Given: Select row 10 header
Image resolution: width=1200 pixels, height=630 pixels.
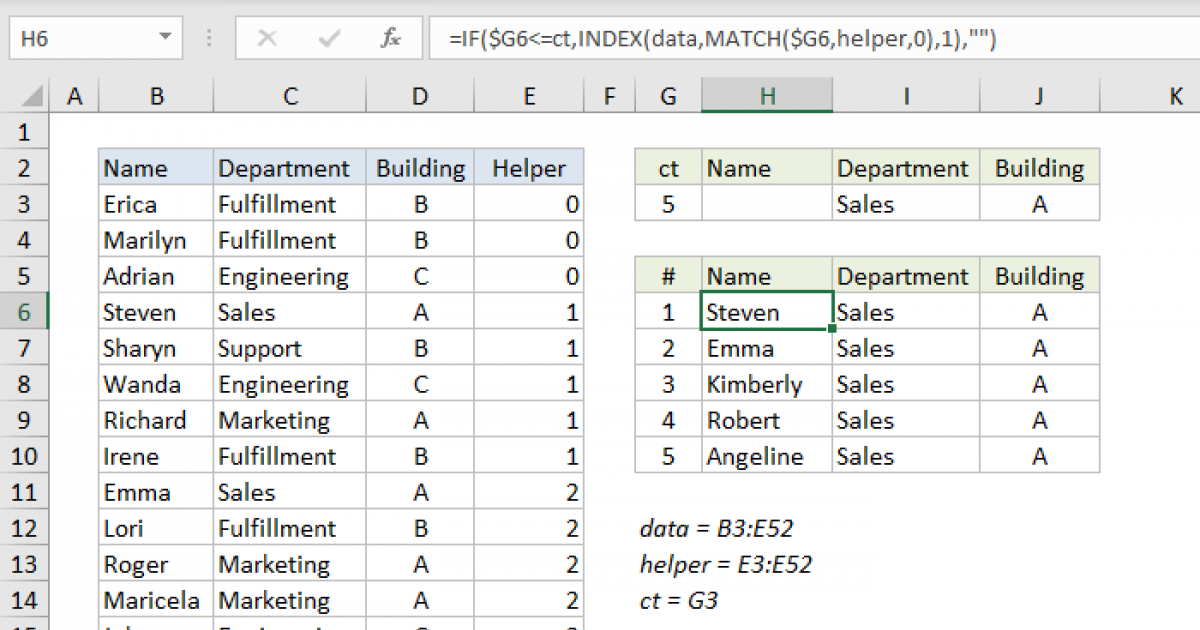Looking at the screenshot, I should coord(25,456).
